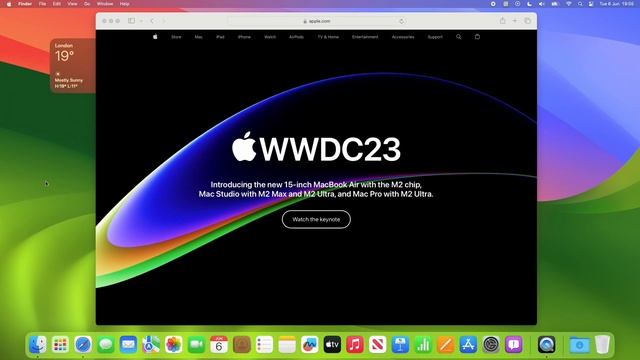The width and height of the screenshot is (640, 360).
Task: Launch Safari from the Dock
Action: click(x=83, y=344)
